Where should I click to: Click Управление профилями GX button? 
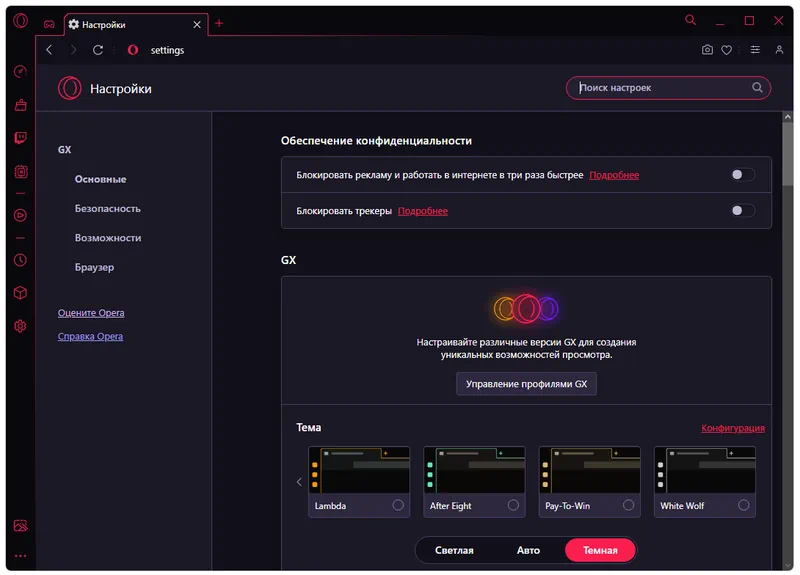click(x=526, y=384)
